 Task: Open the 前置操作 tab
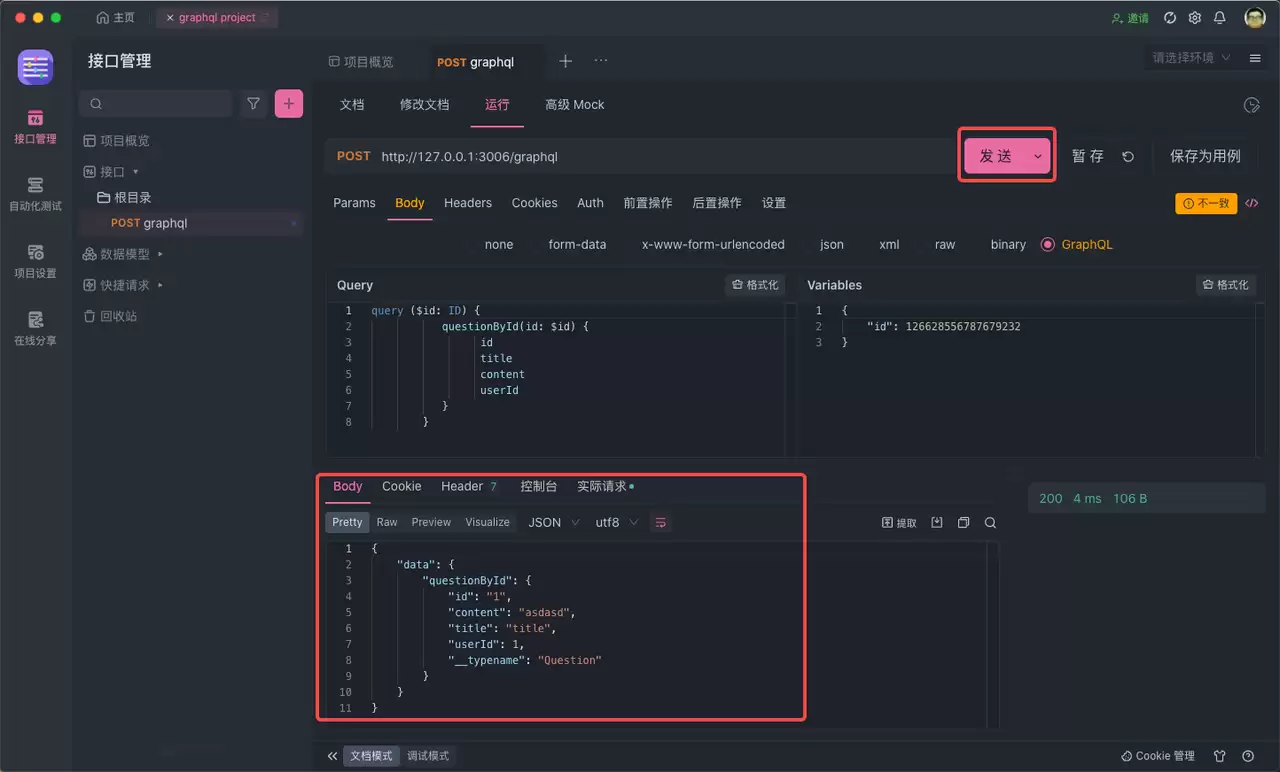(x=648, y=202)
